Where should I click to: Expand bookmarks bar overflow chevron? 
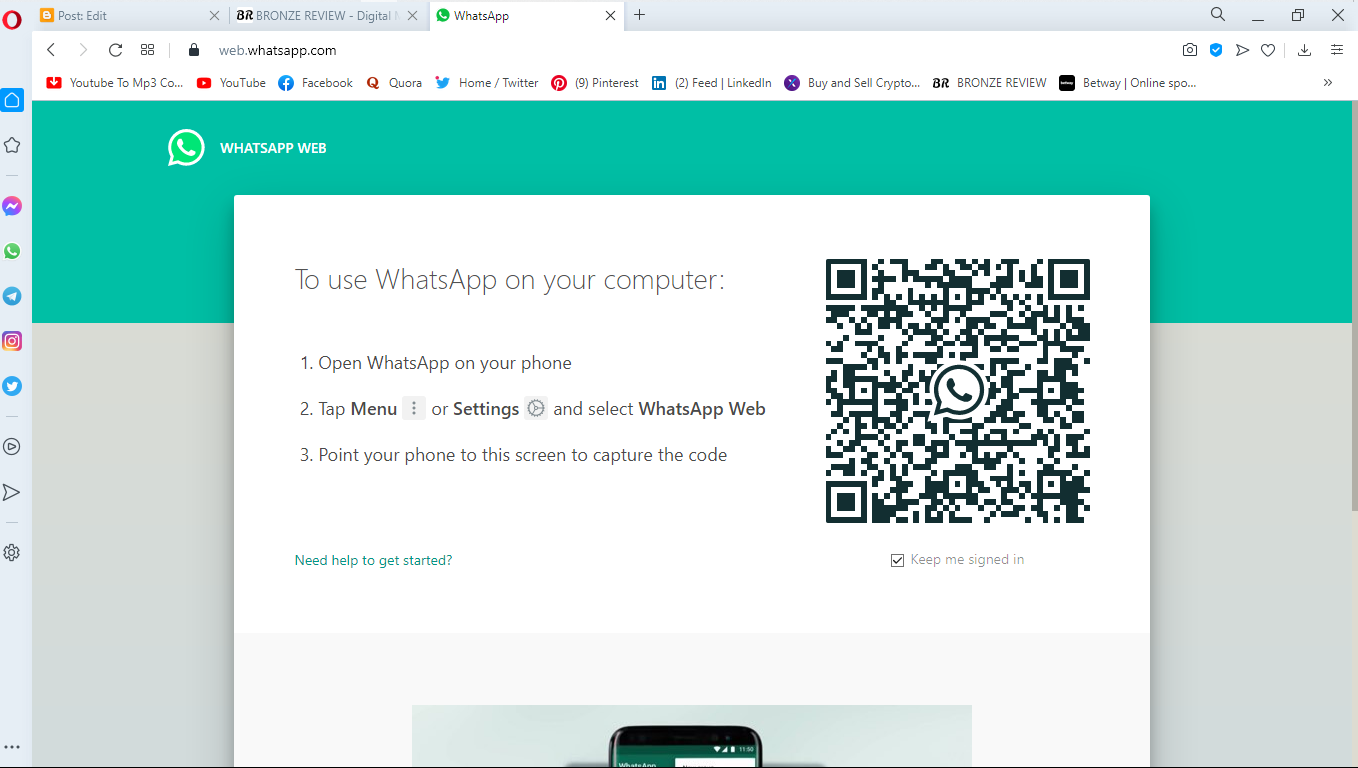pyautogui.click(x=1328, y=83)
